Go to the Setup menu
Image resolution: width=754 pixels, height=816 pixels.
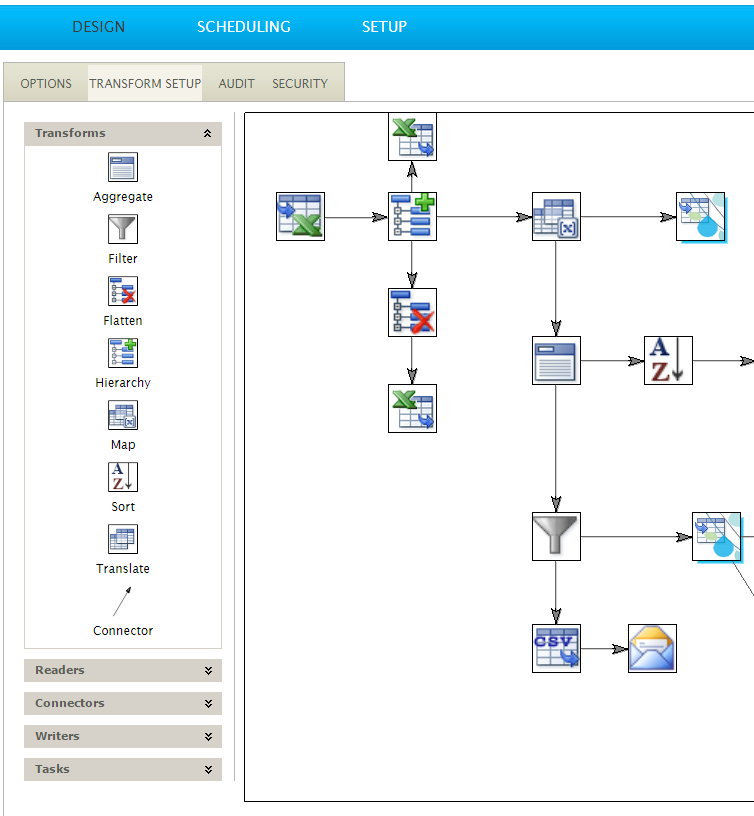384,27
